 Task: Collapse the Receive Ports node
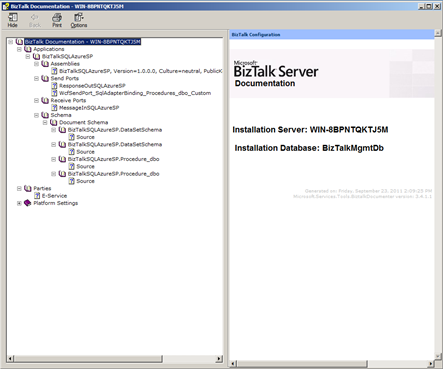[37, 100]
